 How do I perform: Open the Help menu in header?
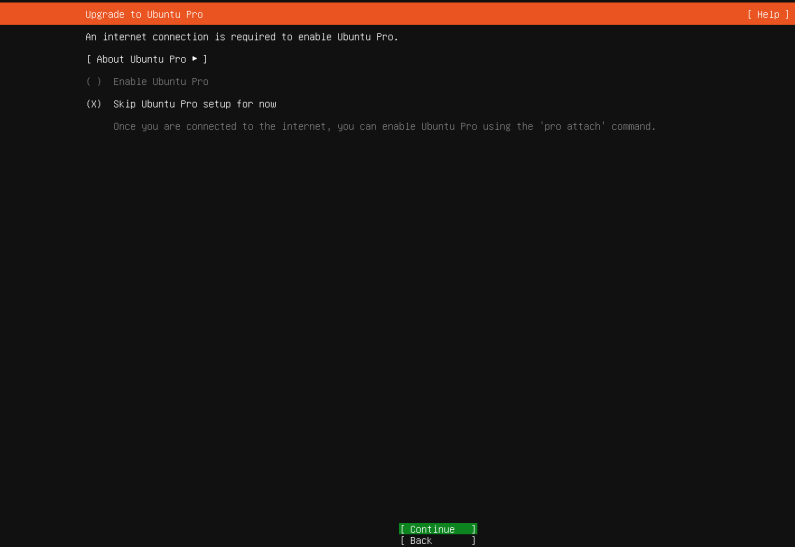coord(768,15)
